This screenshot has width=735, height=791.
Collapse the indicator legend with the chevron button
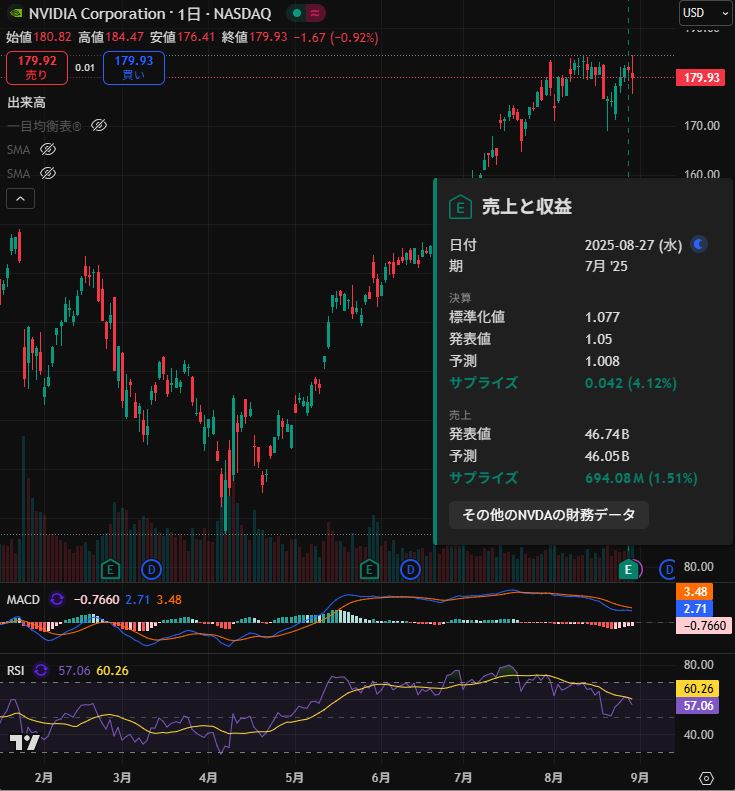pos(20,199)
